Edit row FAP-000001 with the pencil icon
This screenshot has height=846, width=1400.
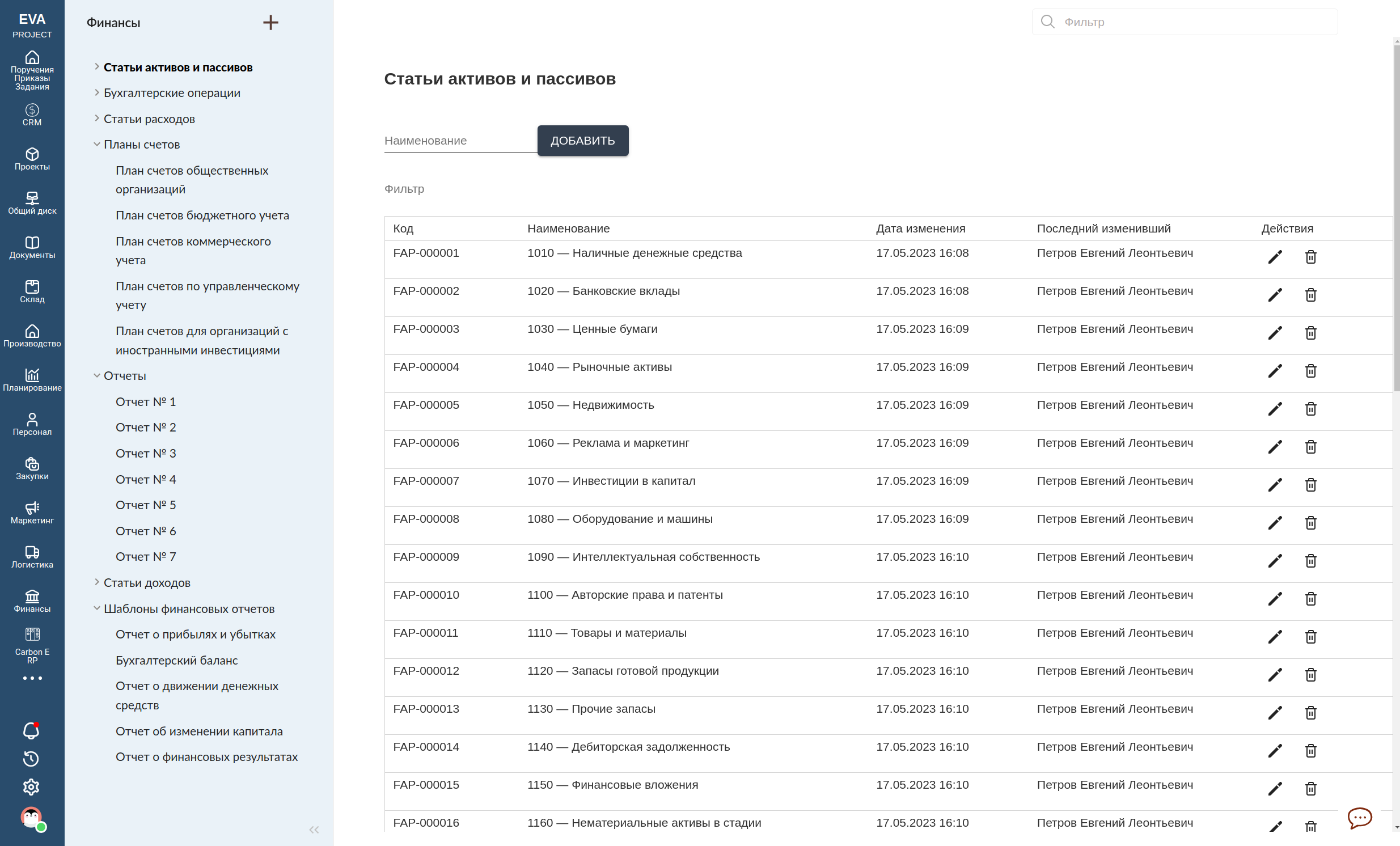coord(1275,257)
